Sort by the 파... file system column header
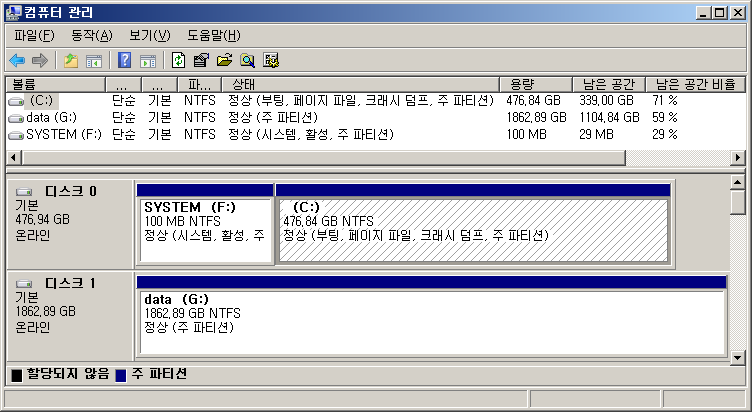752x412 pixels. (x=199, y=84)
